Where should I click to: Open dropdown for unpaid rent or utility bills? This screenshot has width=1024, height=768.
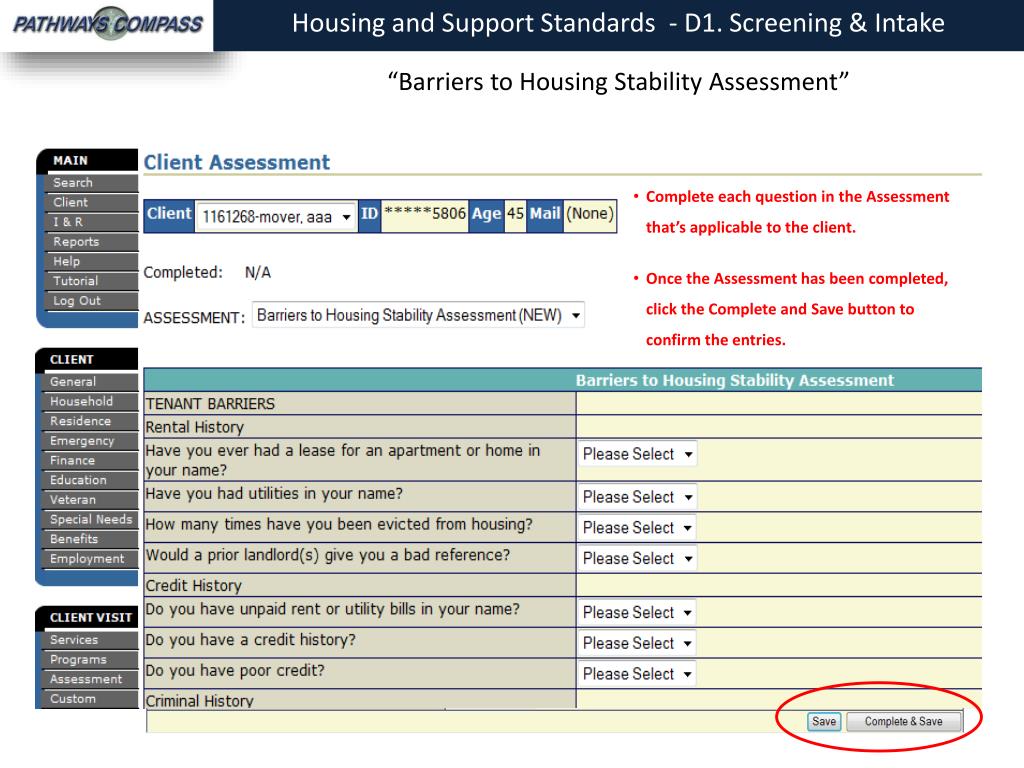(x=637, y=613)
